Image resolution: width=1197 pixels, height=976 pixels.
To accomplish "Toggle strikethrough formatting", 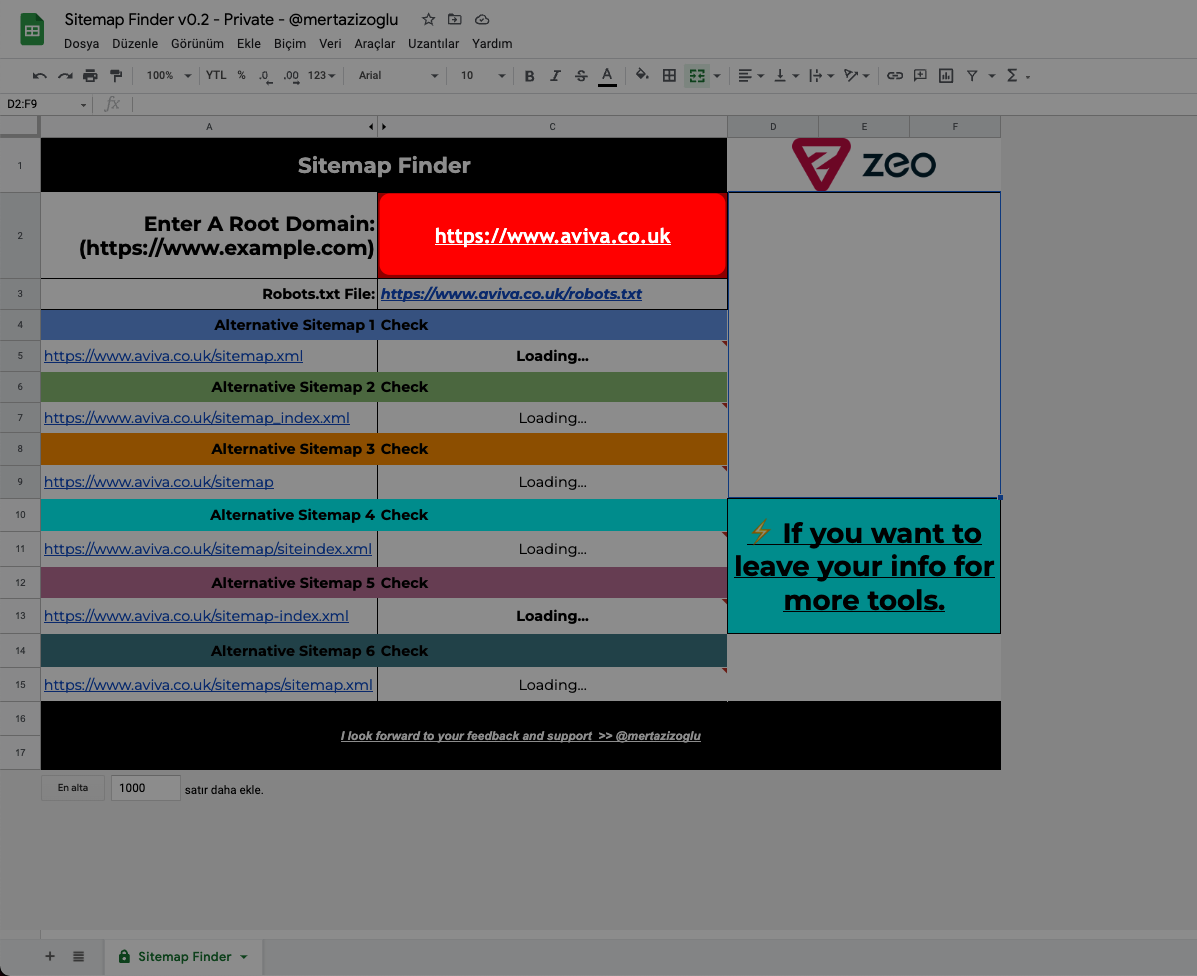I will pyautogui.click(x=581, y=76).
